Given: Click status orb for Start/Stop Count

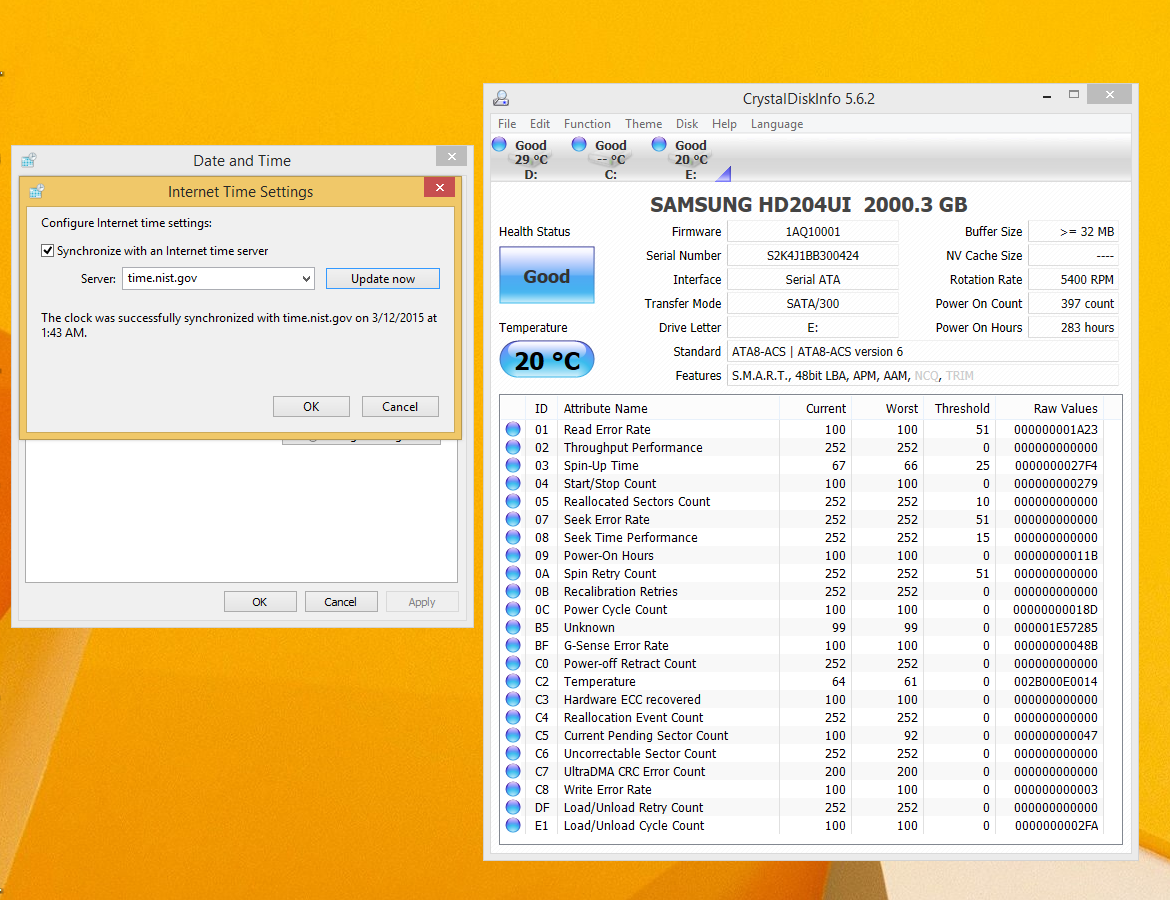Looking at the screenshot, I should click(513, 483).
